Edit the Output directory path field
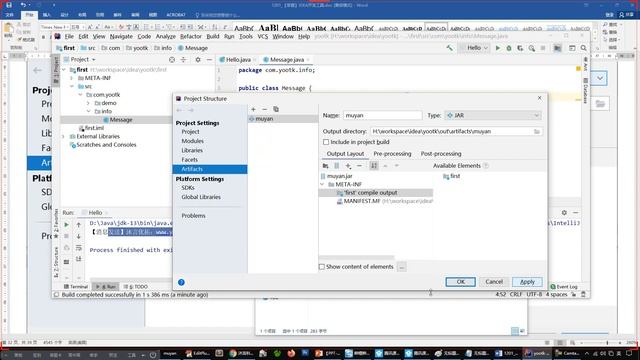 (x=452, y=131)
